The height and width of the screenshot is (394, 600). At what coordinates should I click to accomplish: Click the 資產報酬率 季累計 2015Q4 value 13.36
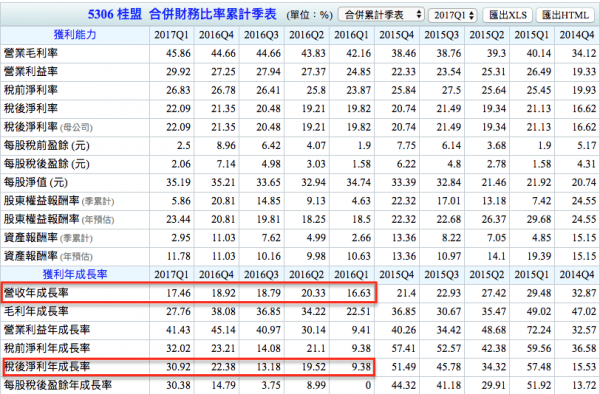[x=403, y=238]
